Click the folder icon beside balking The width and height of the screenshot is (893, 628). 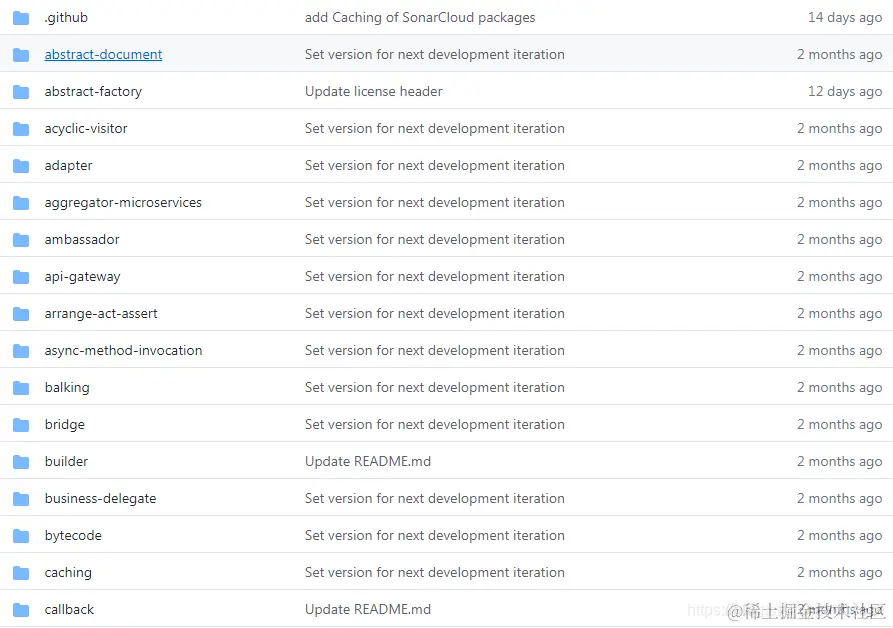21,388
